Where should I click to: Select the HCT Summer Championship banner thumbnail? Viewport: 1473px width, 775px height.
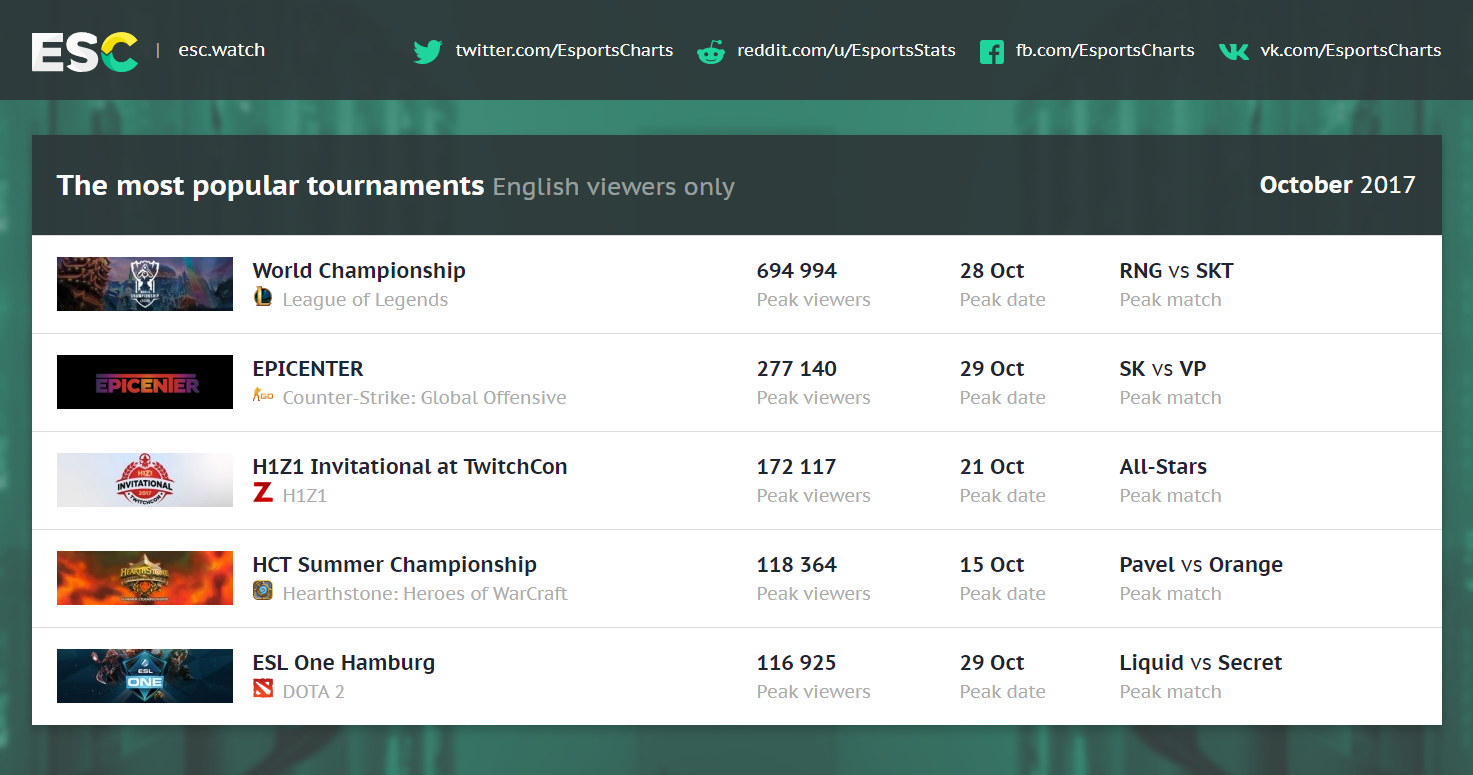(145, 578)
